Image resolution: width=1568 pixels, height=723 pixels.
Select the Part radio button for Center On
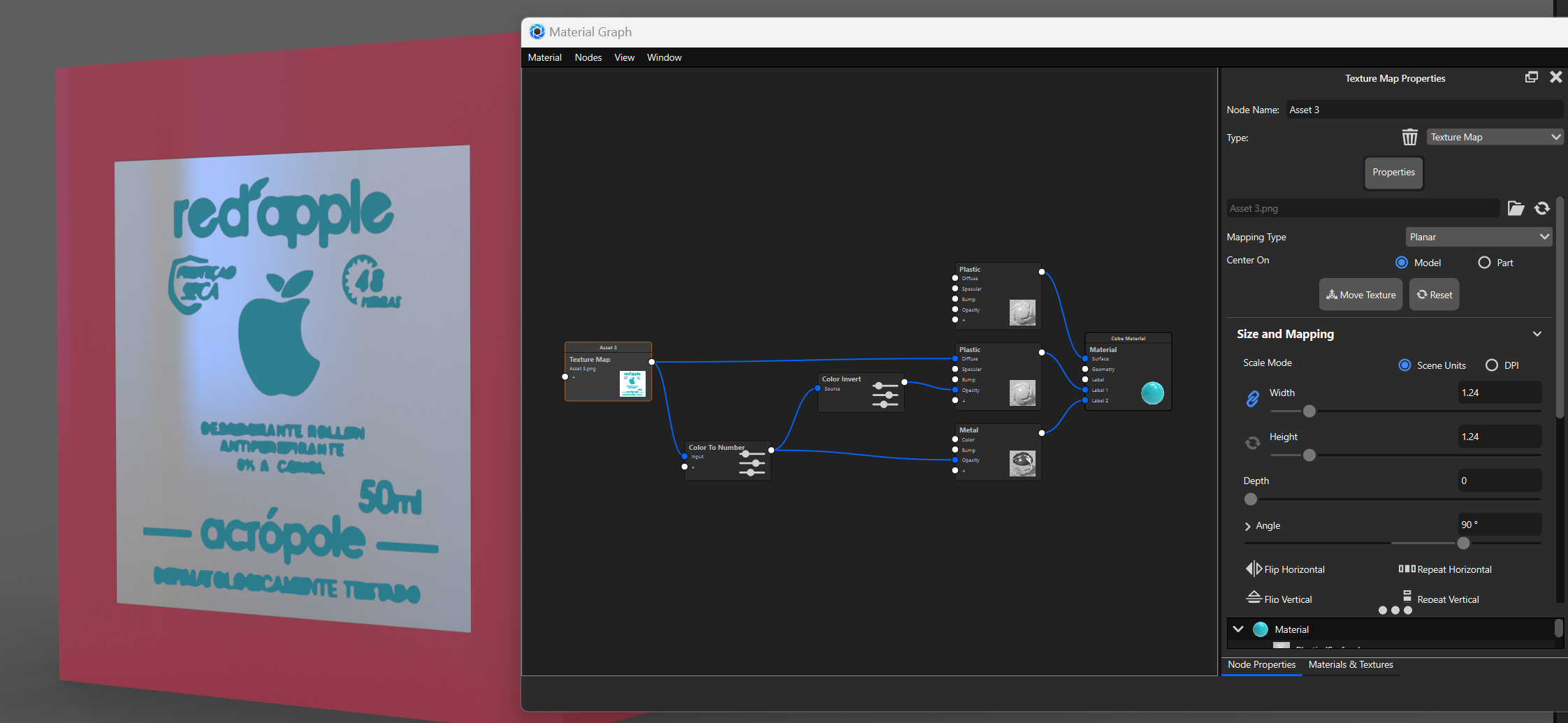pyautogui.click(x=1484, y=262)
